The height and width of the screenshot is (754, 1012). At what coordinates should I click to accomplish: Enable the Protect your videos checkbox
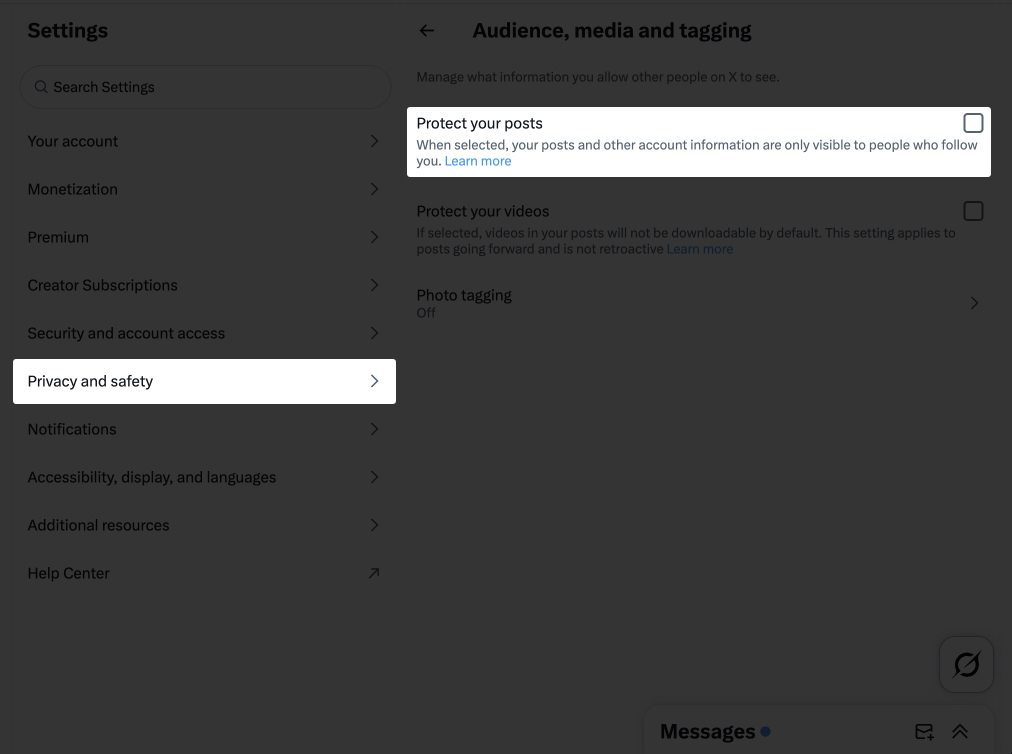(x=972, y=210)
